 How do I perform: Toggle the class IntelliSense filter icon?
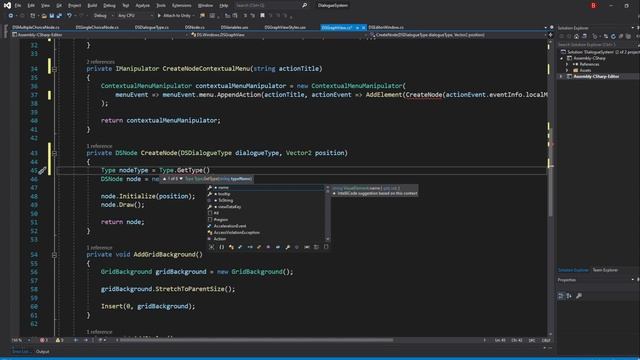point(231,247)
